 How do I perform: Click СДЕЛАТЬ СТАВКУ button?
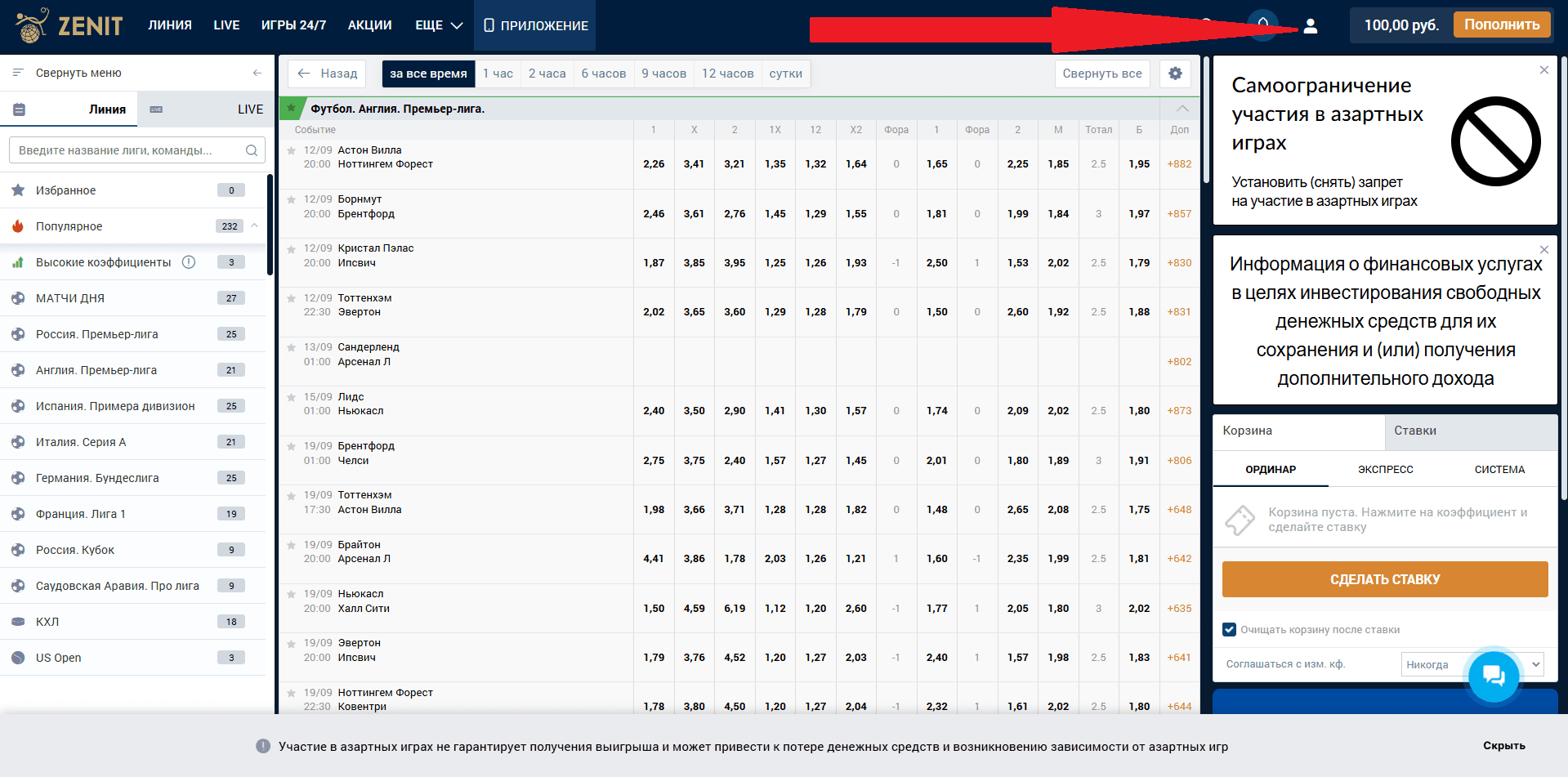(1385, 579)
